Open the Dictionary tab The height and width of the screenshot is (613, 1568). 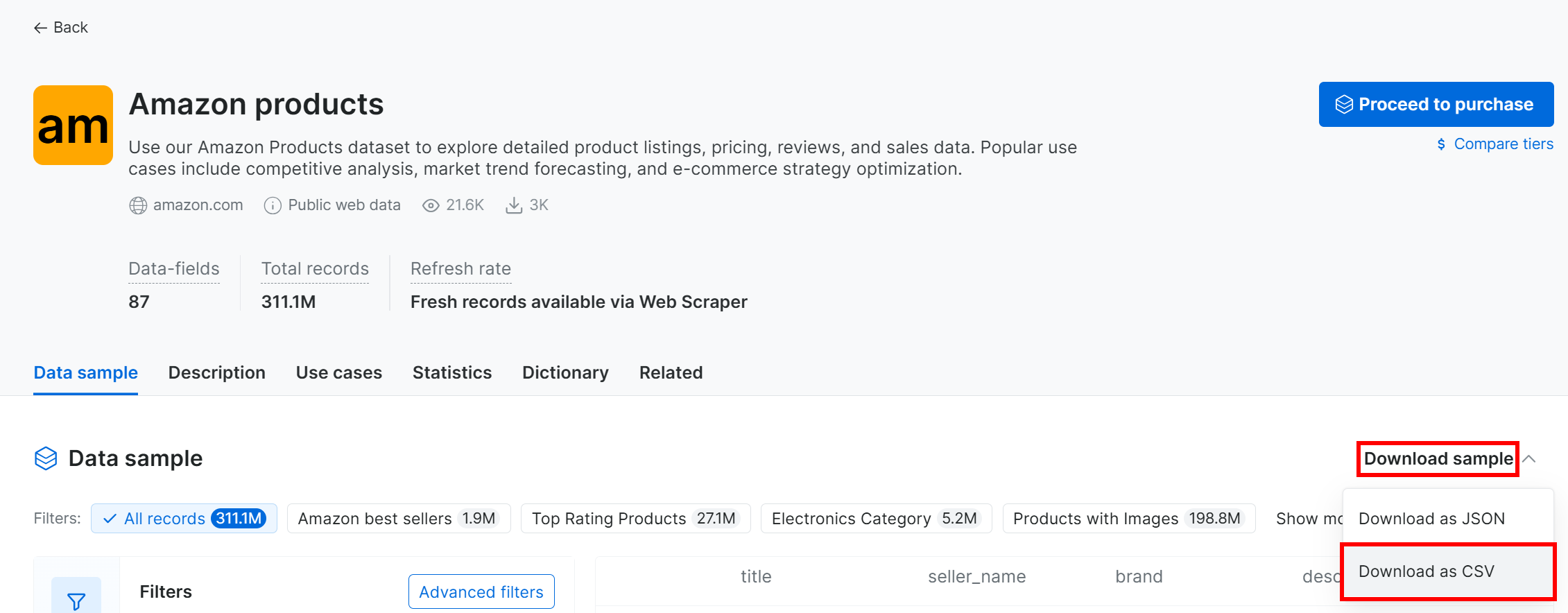[565, 373]
